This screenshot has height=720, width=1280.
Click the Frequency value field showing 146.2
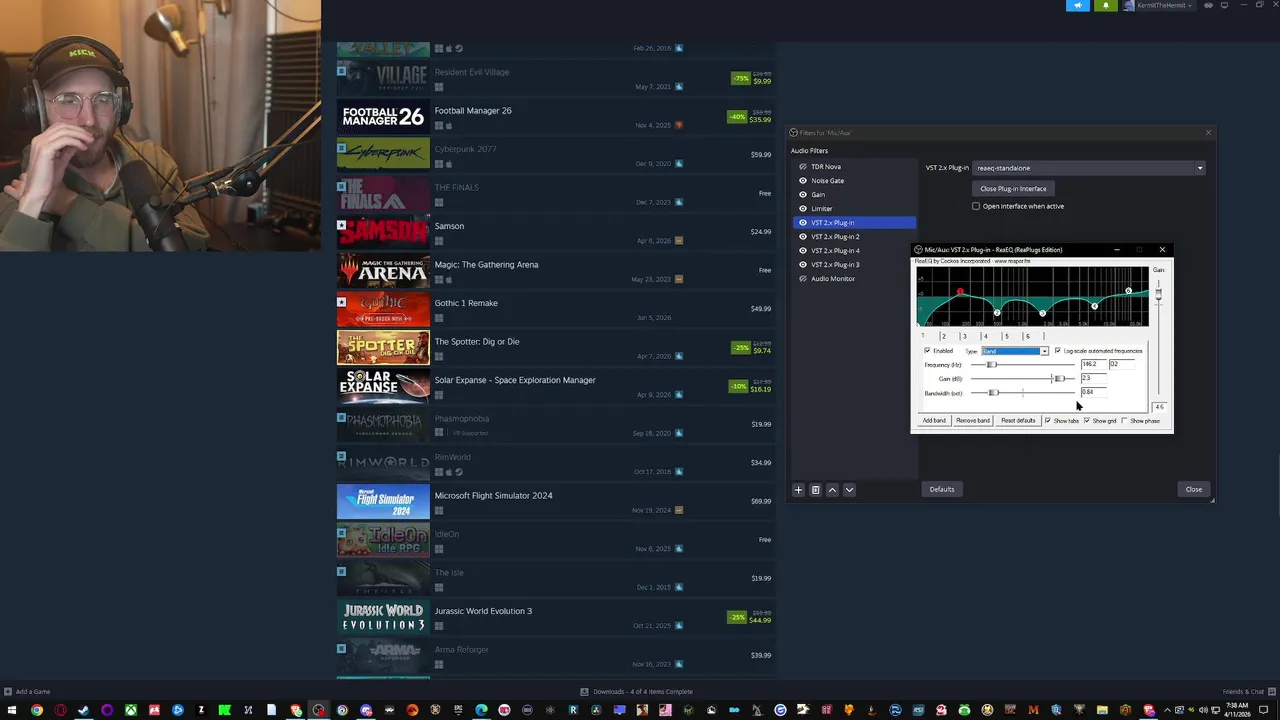pos(1094,364)
